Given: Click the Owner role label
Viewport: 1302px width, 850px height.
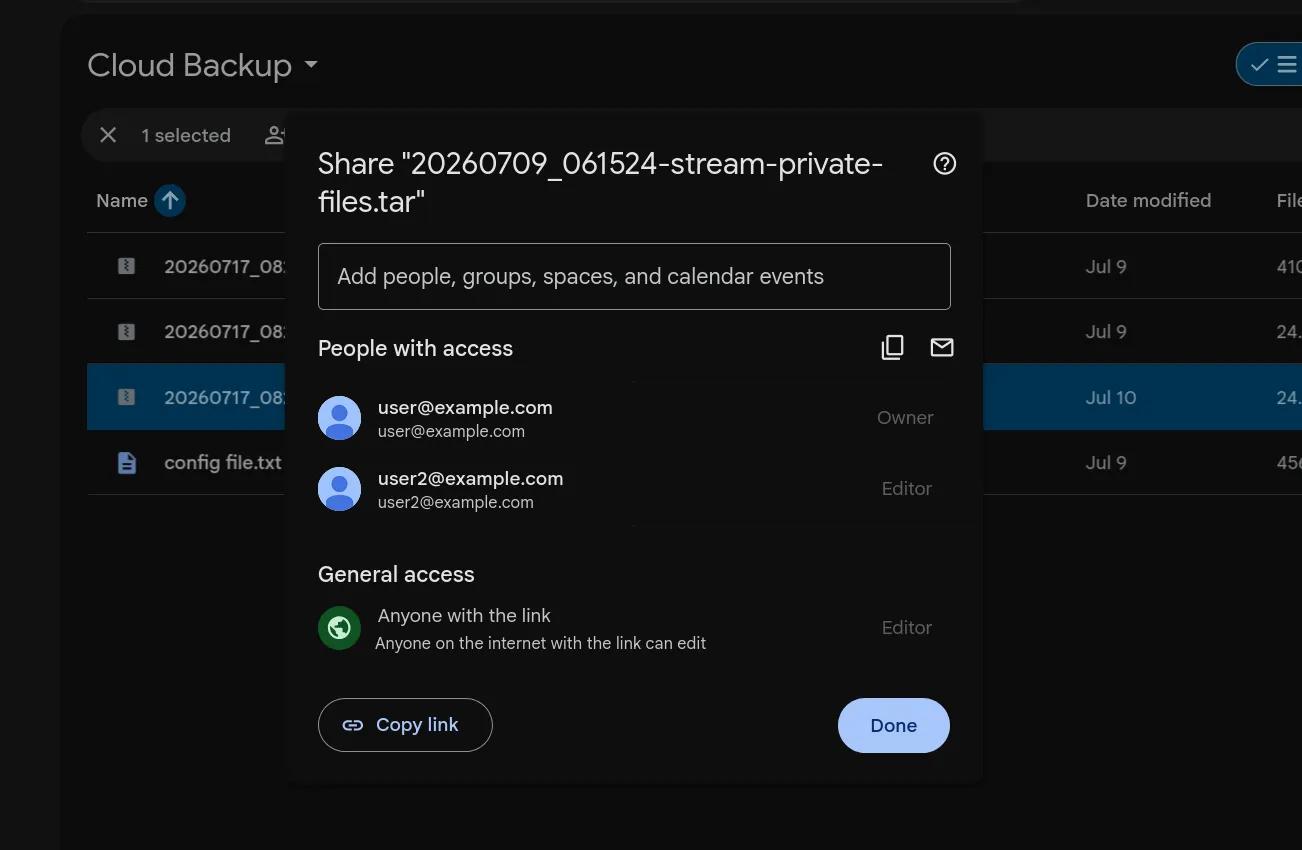Looking at the screenshot, I should coord(905,418).
